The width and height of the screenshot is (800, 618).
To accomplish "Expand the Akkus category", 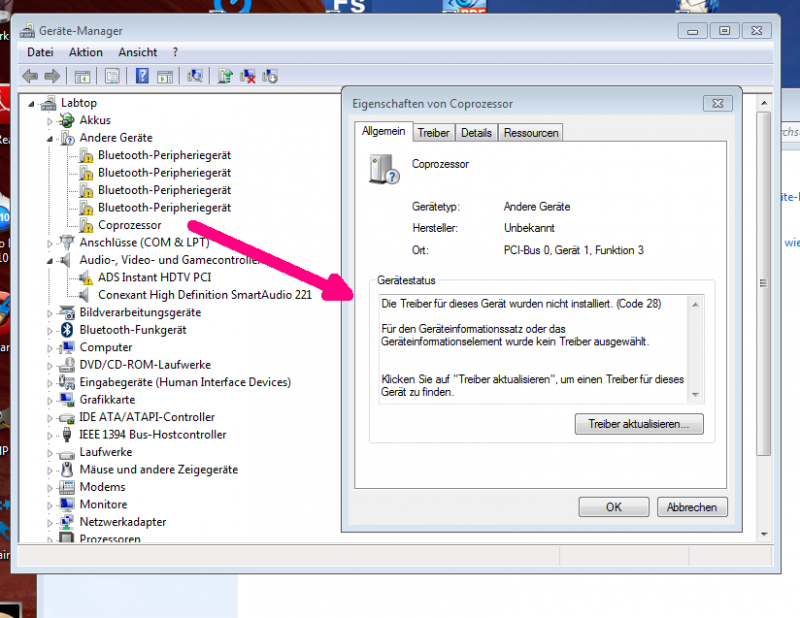I will coord(50,120).
